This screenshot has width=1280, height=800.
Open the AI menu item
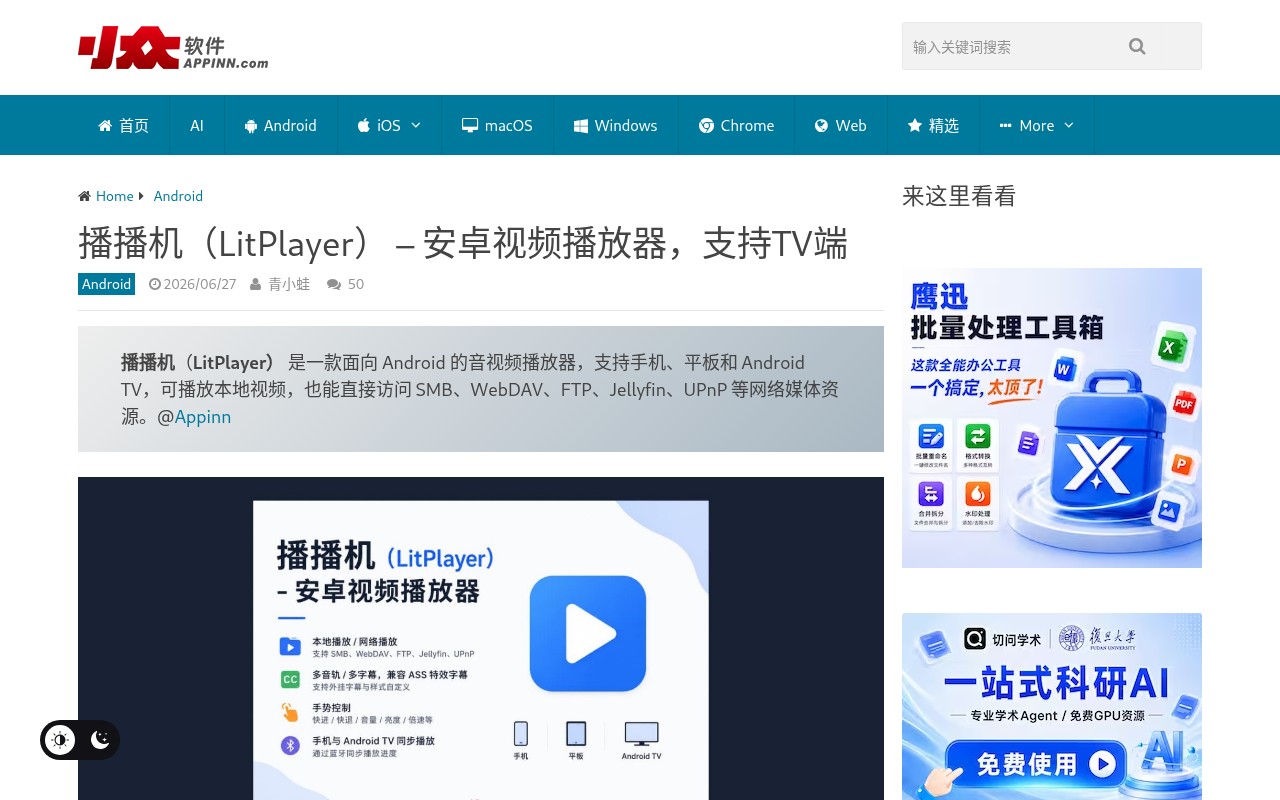(197, 125)
